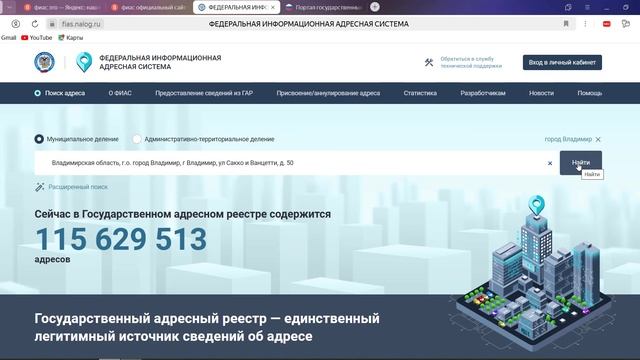Viewport: 640px width, 360px height.
Task: Click the ФЕДЕРАЛЬНАЯ ИНФОРМАЦИОННАЯ АДРЕСНАЯ СИСТЕМА site title
Action: point(160,62)
